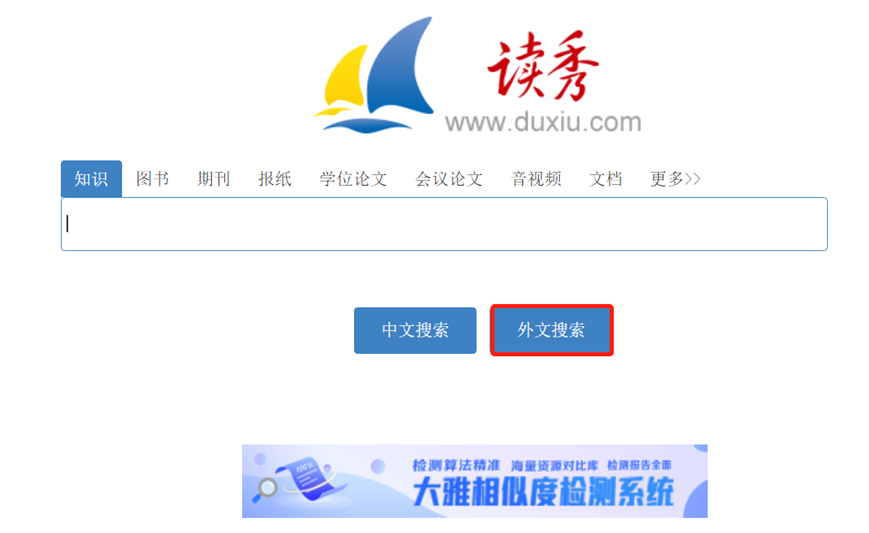This screenshot has height=533, width=869.
Task: Open the 大雅相似度检测系统 banner title
Action: 543,491
